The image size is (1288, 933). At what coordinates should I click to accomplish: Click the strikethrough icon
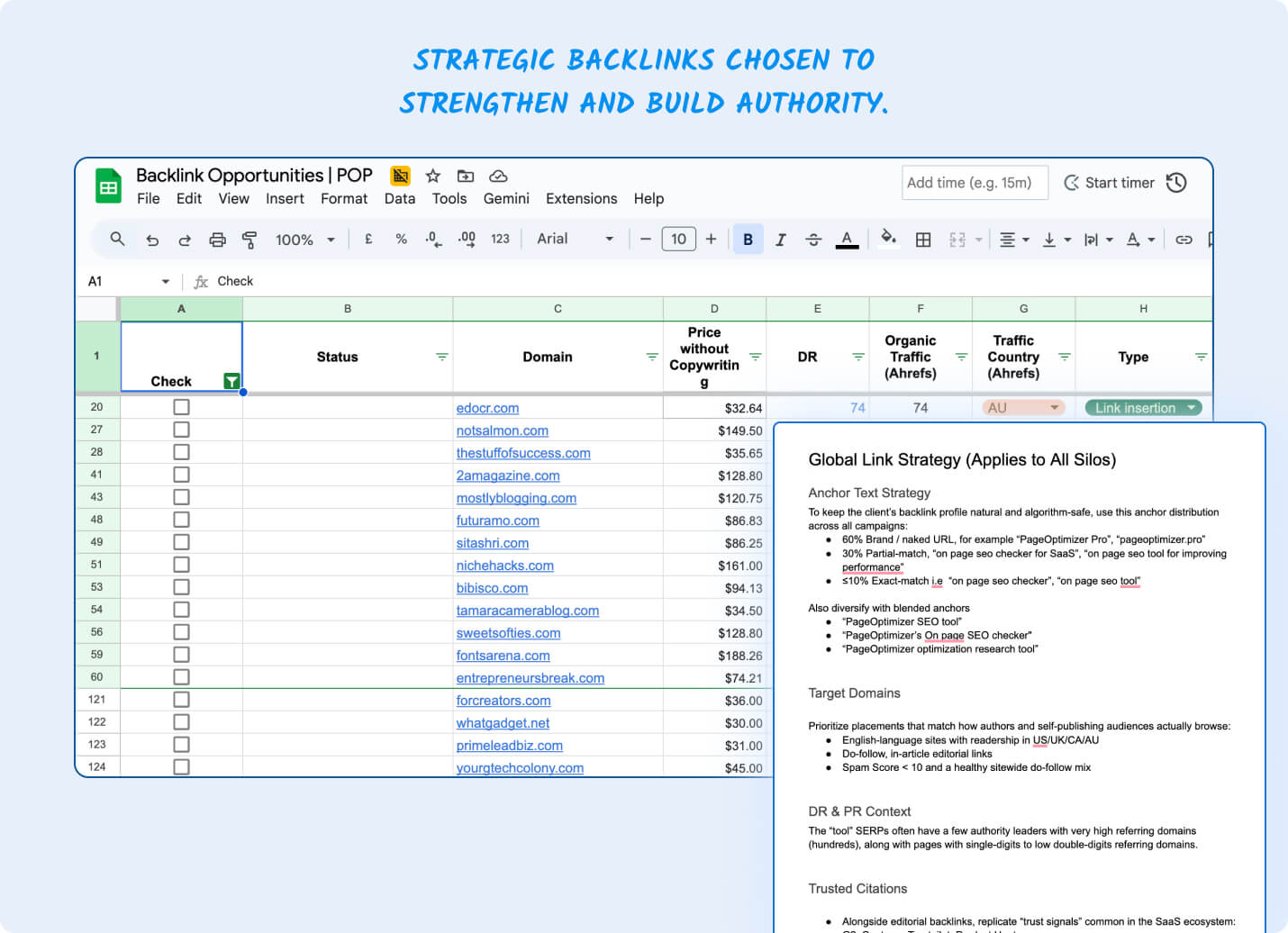pos(813,240)
